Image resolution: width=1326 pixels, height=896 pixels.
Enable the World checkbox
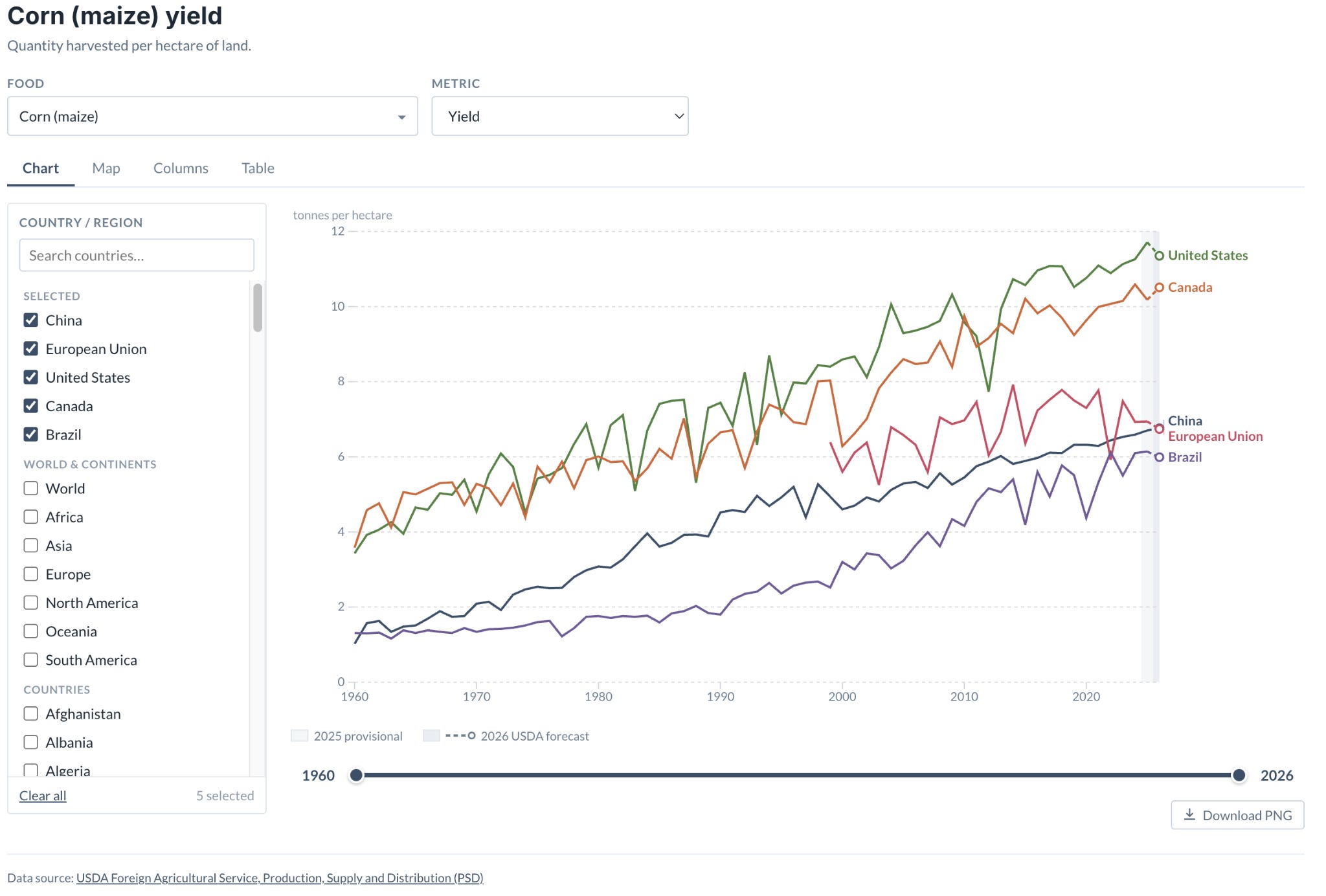pyautogui.click(x=31, y=488)
